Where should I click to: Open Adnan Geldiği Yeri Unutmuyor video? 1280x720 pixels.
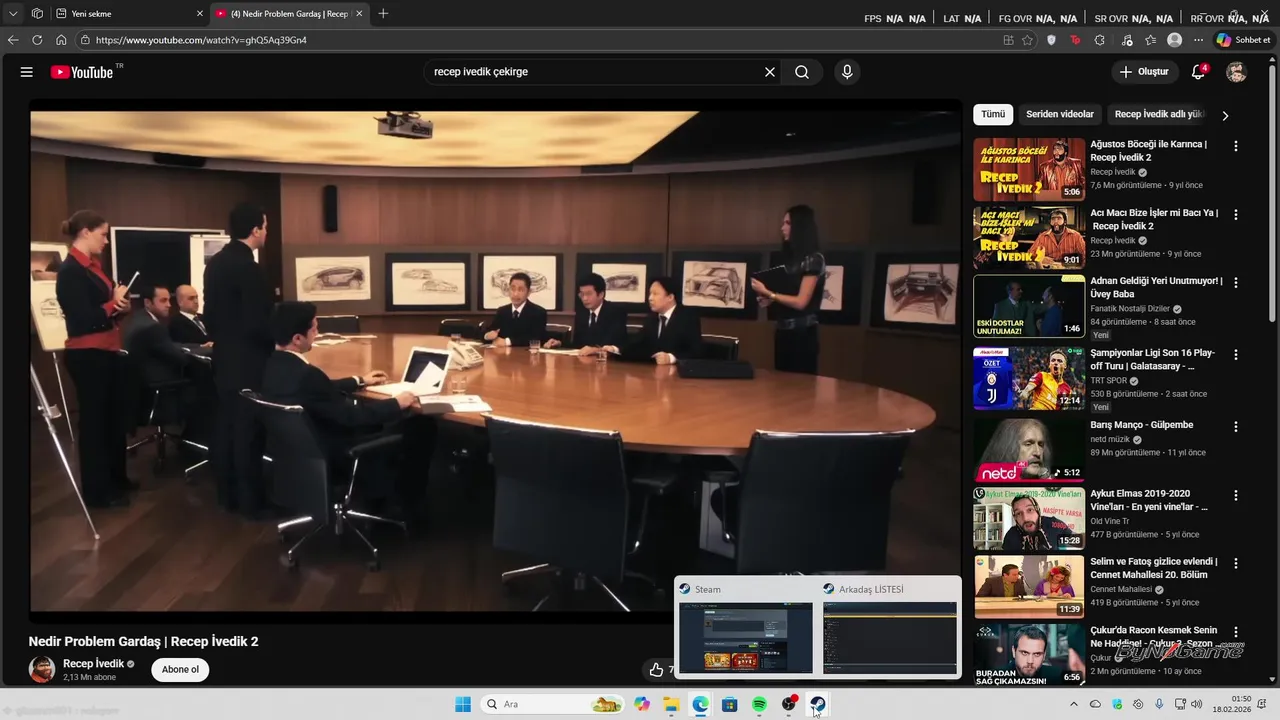coord(1029,306)
